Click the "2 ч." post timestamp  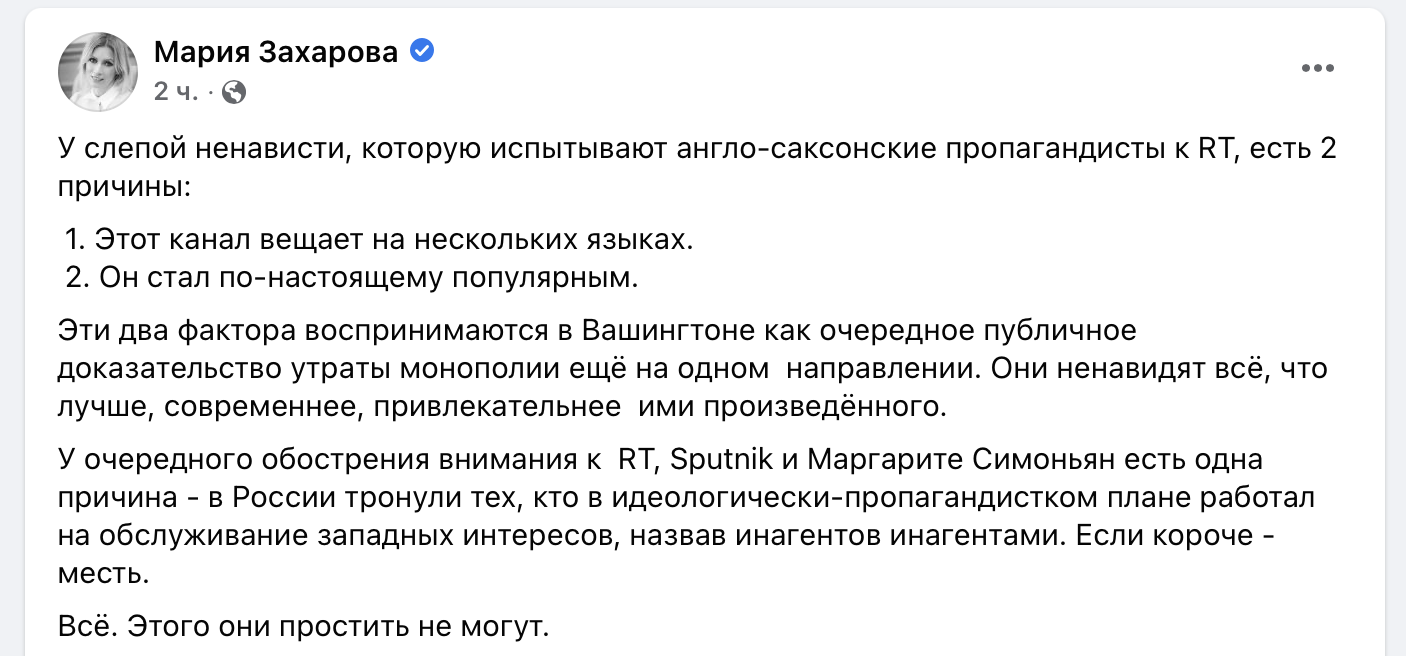coord(176,93)
